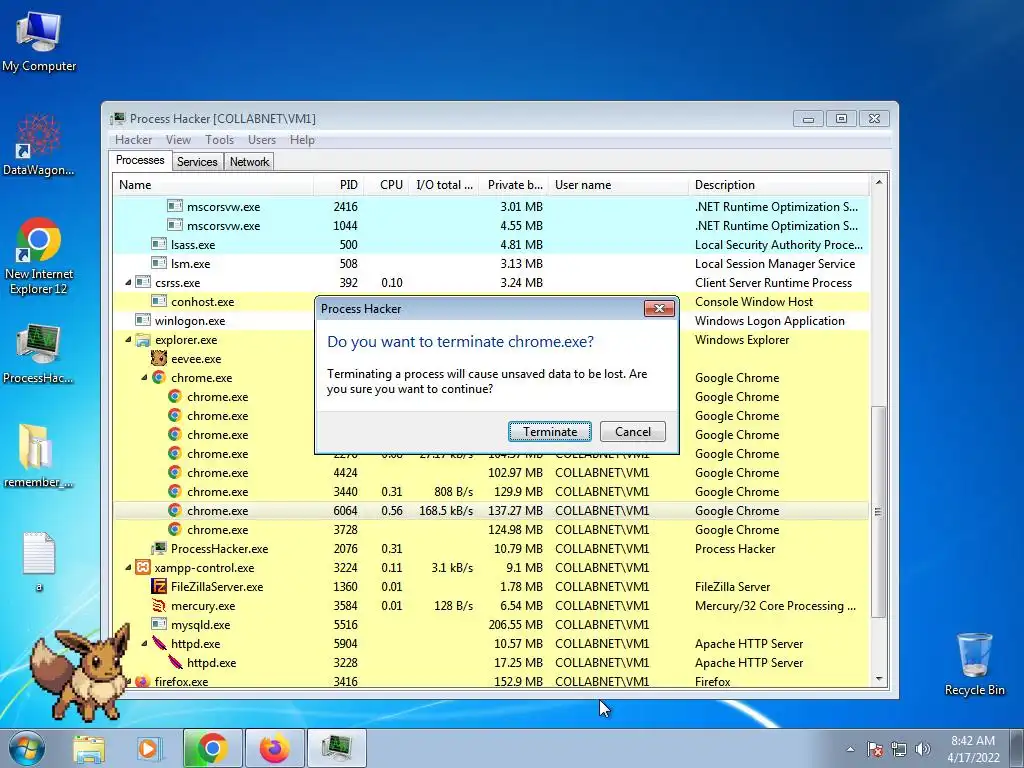
Task: Switch to the Services tab
Action: 197,162
